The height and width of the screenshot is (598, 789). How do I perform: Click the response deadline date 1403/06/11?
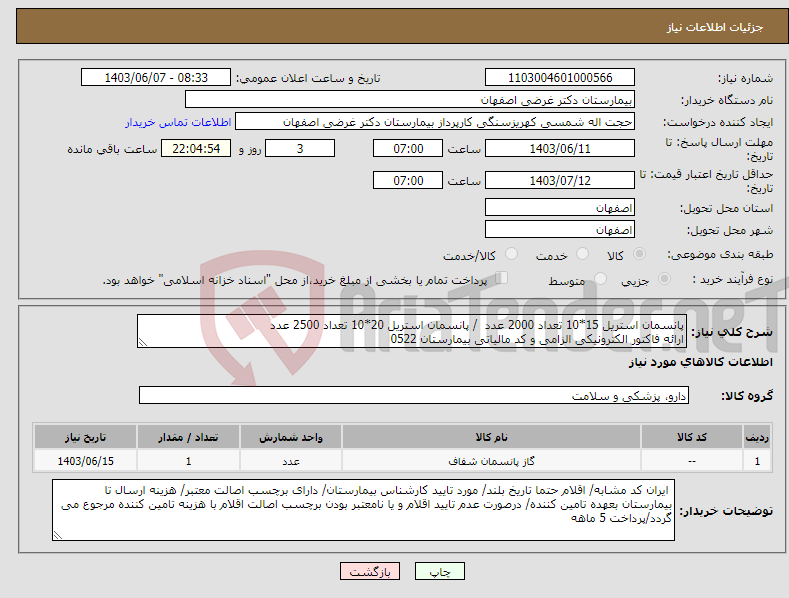560,148
